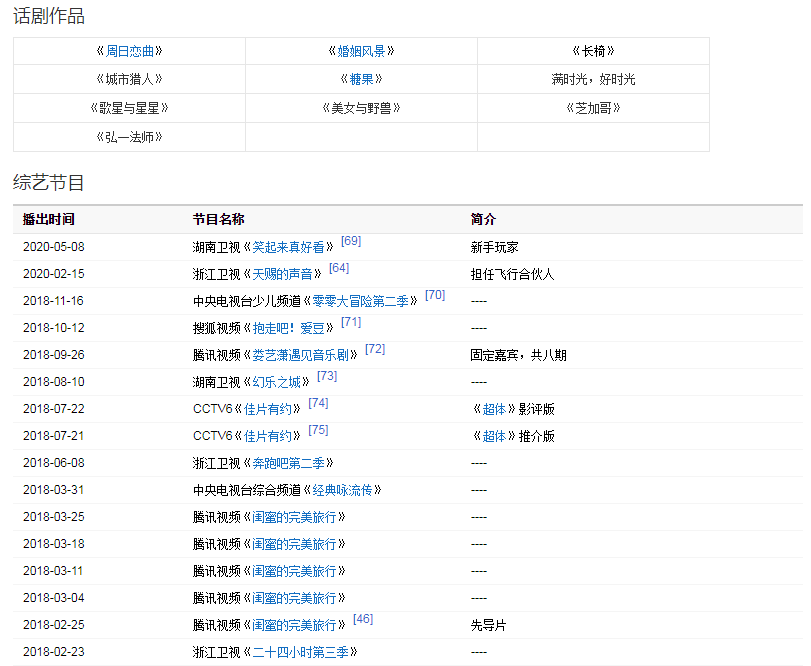Open the 周日恋曲 stage play link
The width and height of the screenshot is (811, 666).
coord(130,51)
